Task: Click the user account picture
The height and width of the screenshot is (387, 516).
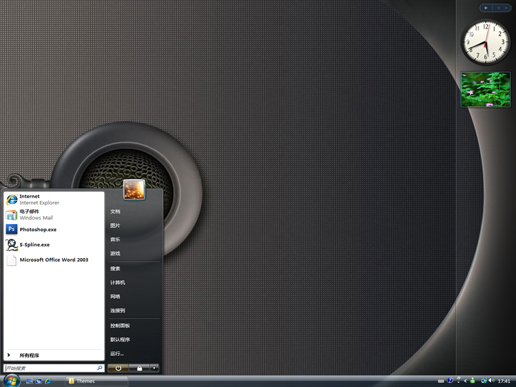Action: coord(134,189)
